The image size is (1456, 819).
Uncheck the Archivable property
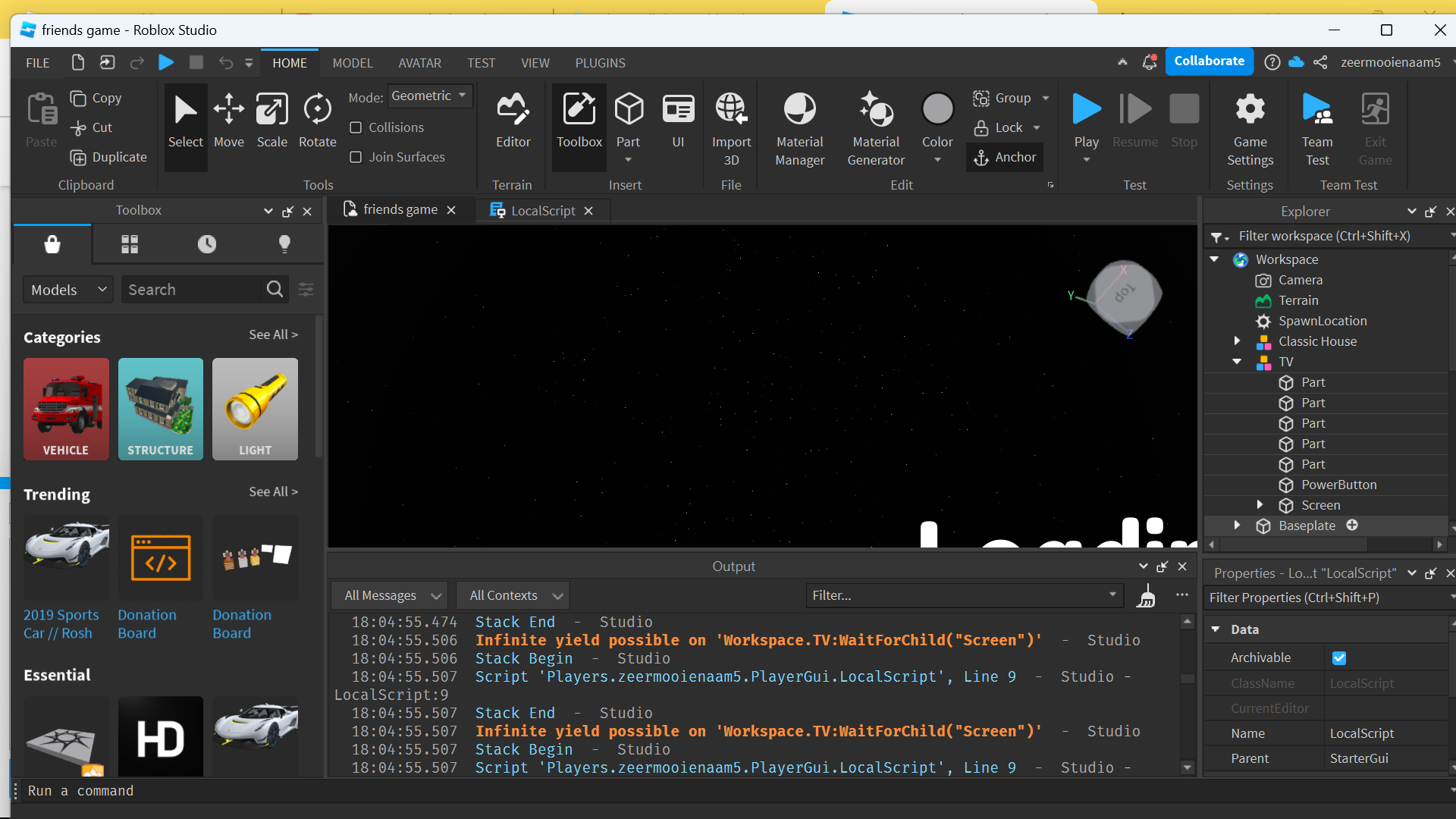tap(1339, 657)
